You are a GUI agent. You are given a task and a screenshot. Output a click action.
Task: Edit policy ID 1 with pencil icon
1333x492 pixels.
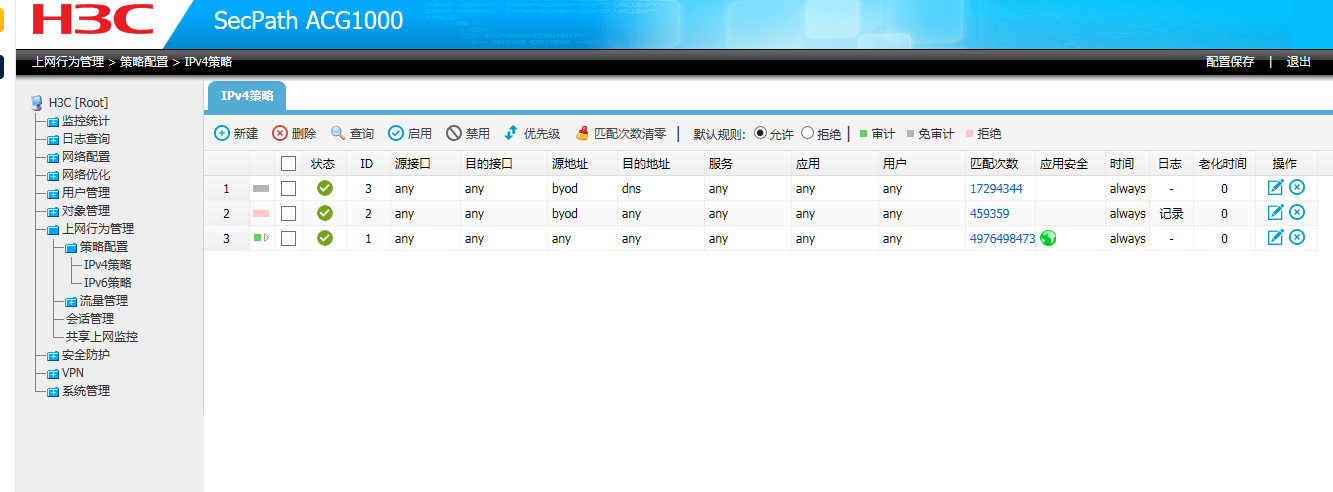tap(1275, 237)
